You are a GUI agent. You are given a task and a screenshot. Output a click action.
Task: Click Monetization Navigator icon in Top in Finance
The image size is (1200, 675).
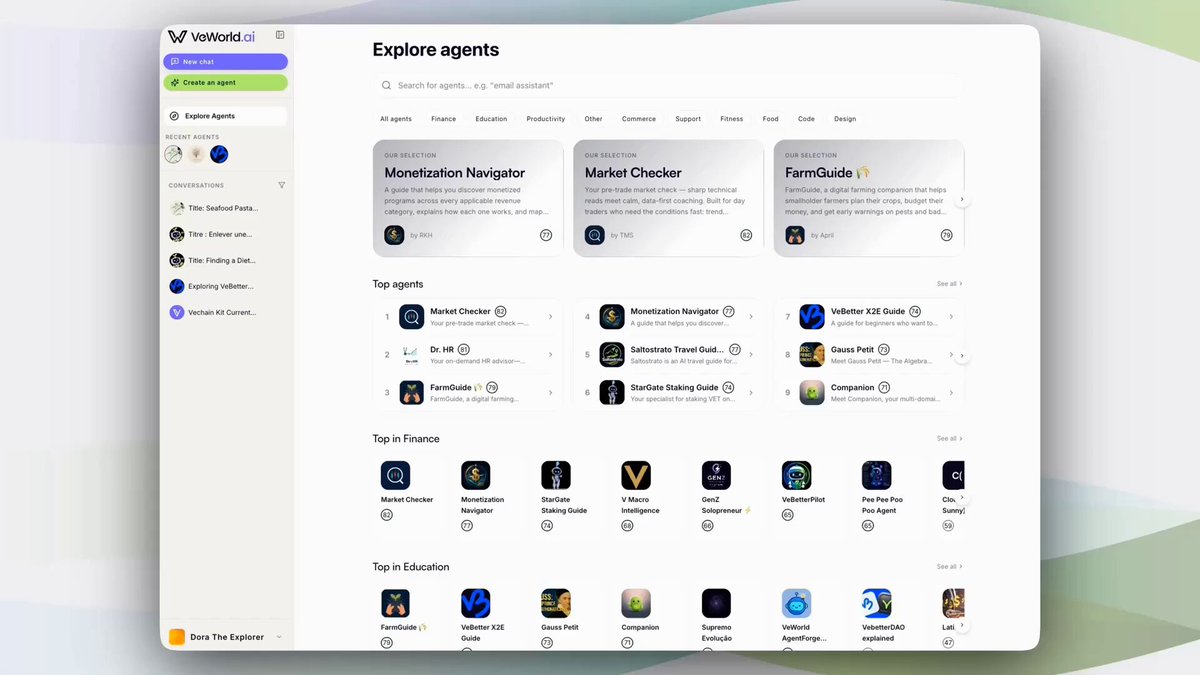[x=475, y=475]
